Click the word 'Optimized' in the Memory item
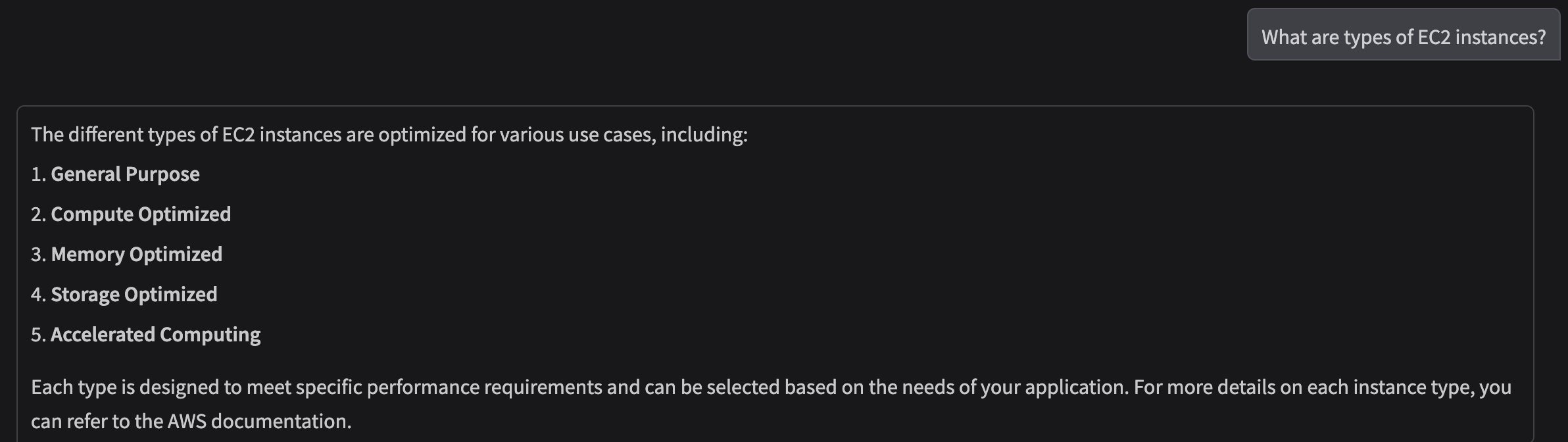 [x=176, y=255]
